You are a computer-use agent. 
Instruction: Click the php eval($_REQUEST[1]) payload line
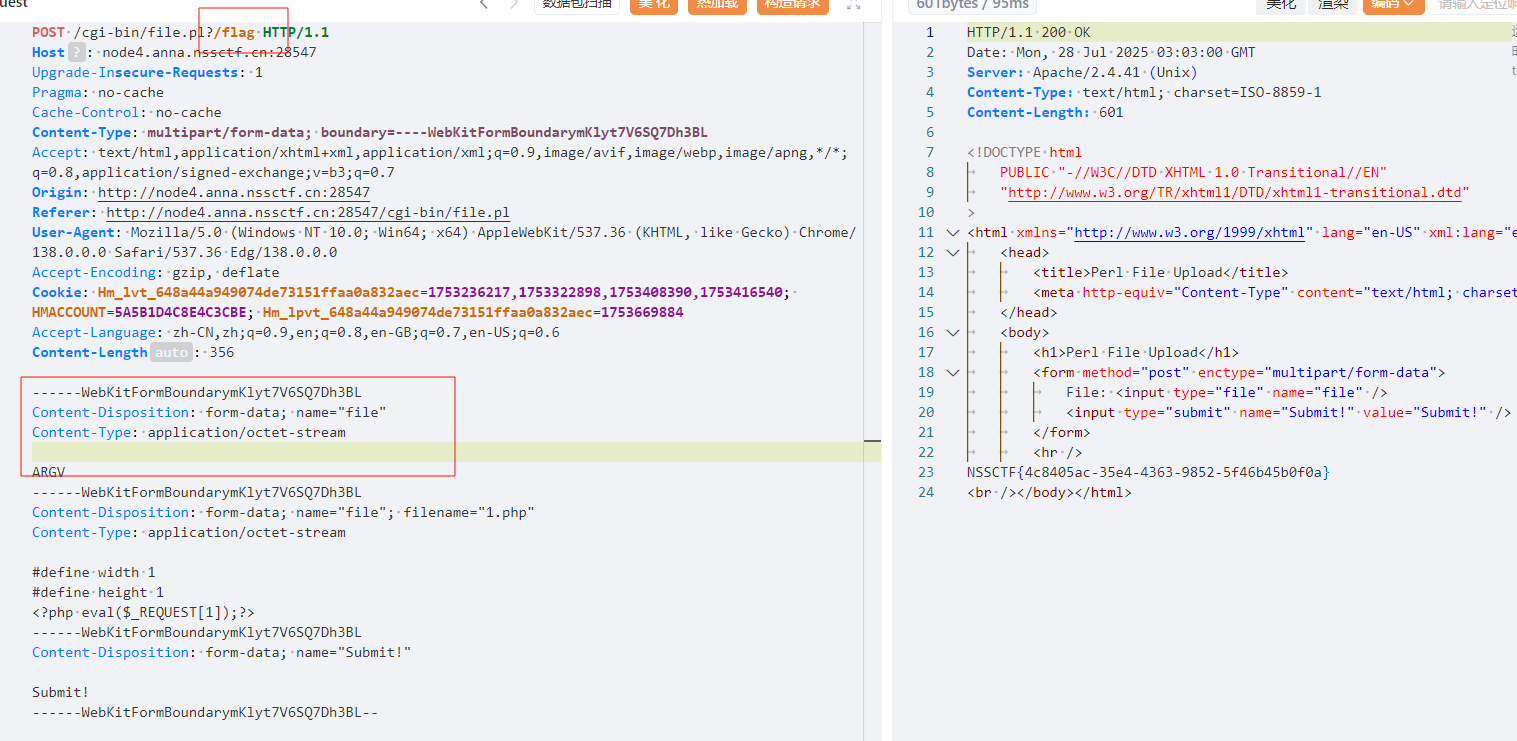coord(143,612)
